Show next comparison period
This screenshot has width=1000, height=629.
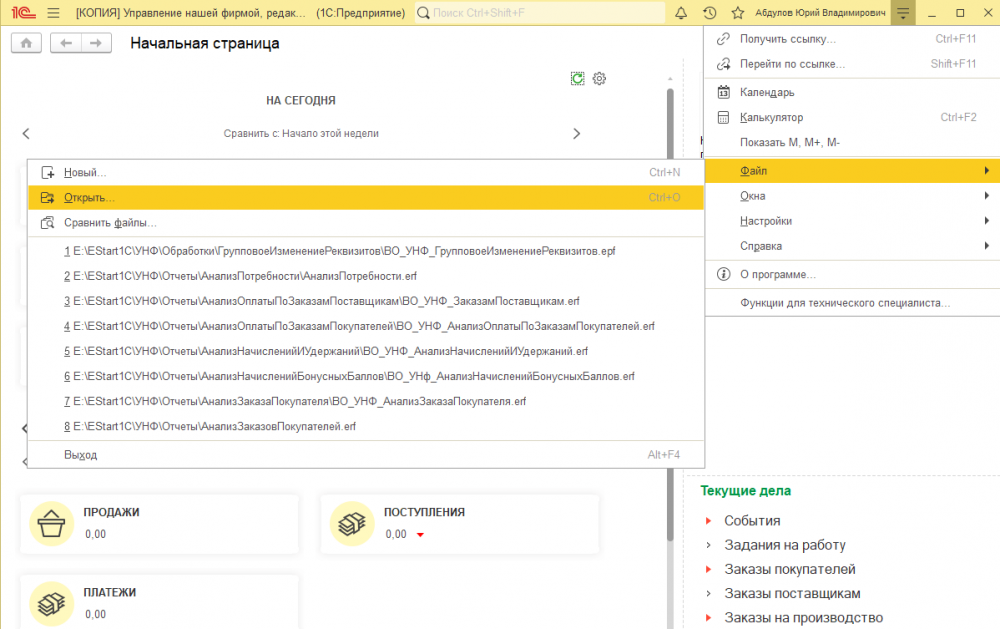click(x=577, y=133)
